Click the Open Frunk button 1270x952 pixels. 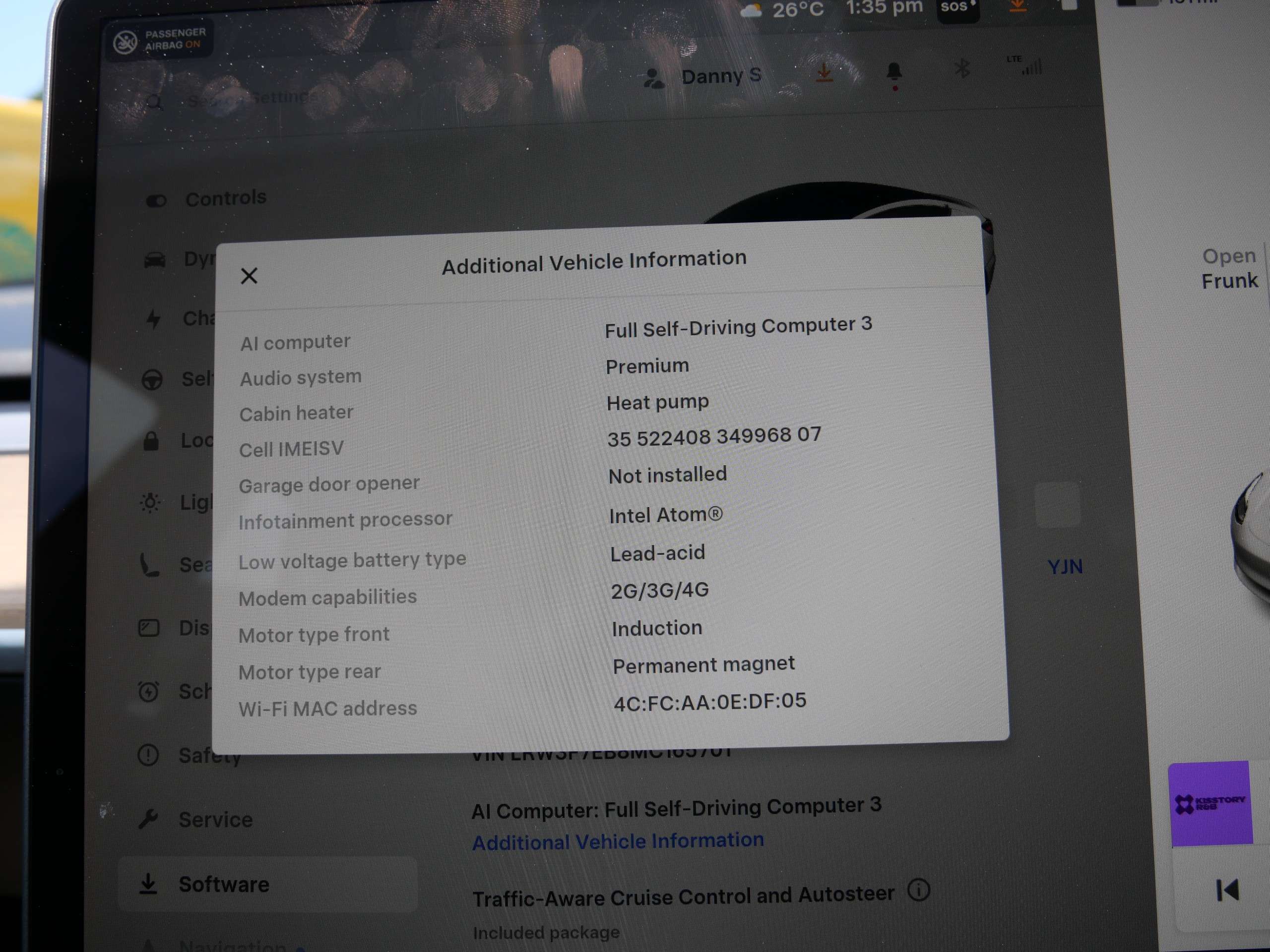tap(1229, 268)
